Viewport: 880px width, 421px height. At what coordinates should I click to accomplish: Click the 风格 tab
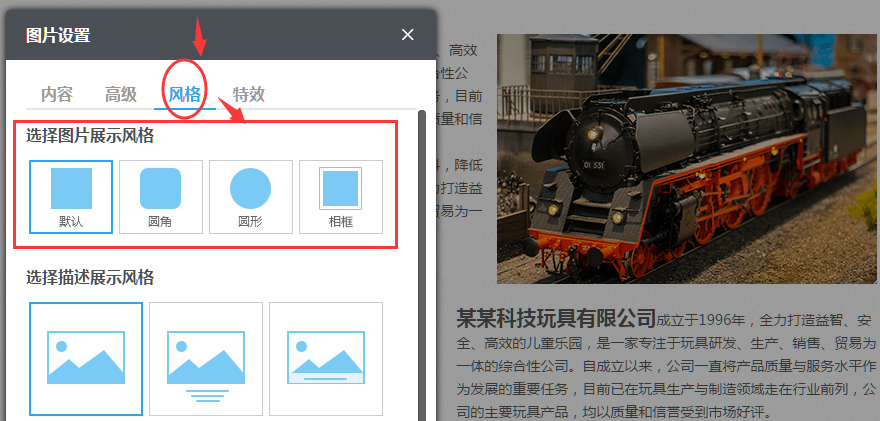point(185,95)
